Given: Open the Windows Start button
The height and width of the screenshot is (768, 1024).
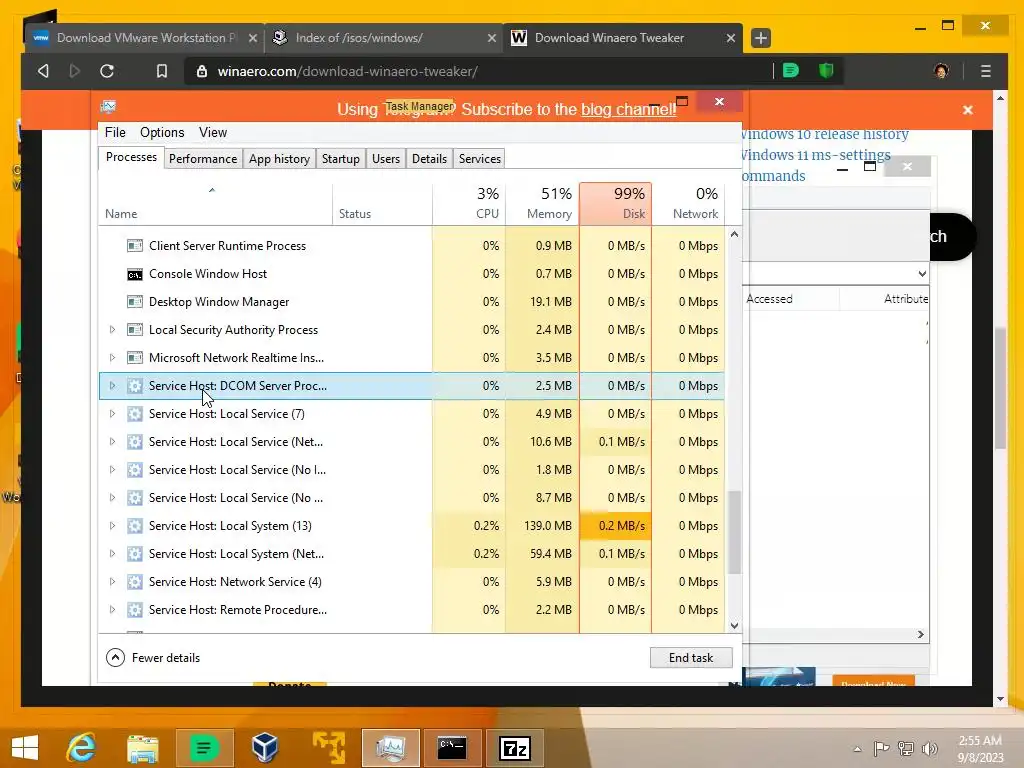Looking at the screenshot, I should [x=25, y=748].
